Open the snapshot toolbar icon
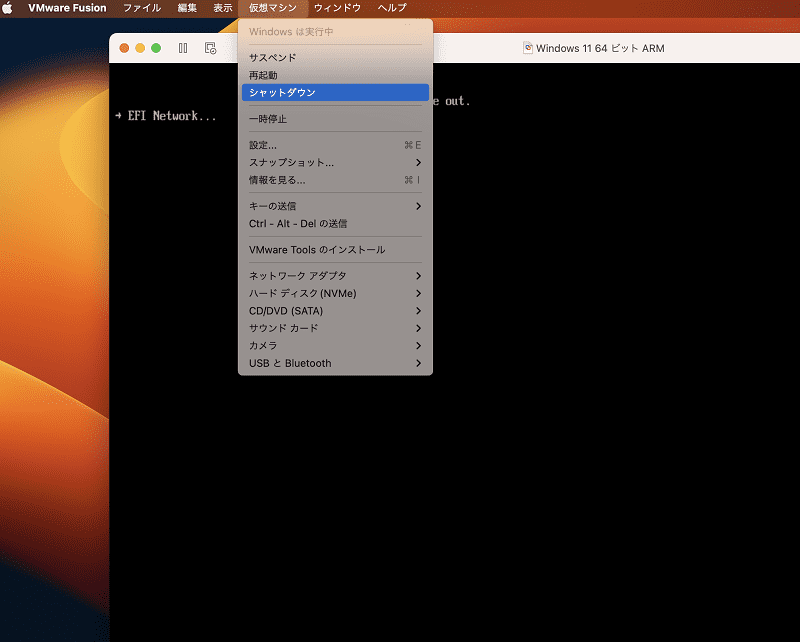The height and width of the screenshot is (642, 800). pos(210,48)
